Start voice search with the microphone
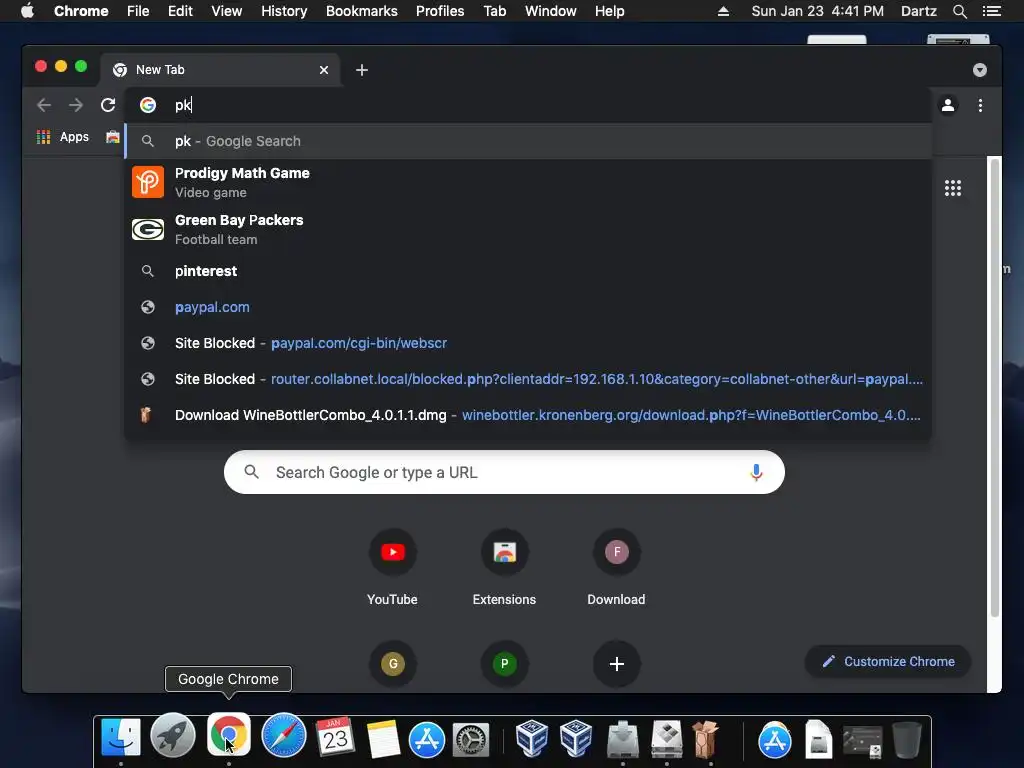1024x768 pixels. coord(756,472)
